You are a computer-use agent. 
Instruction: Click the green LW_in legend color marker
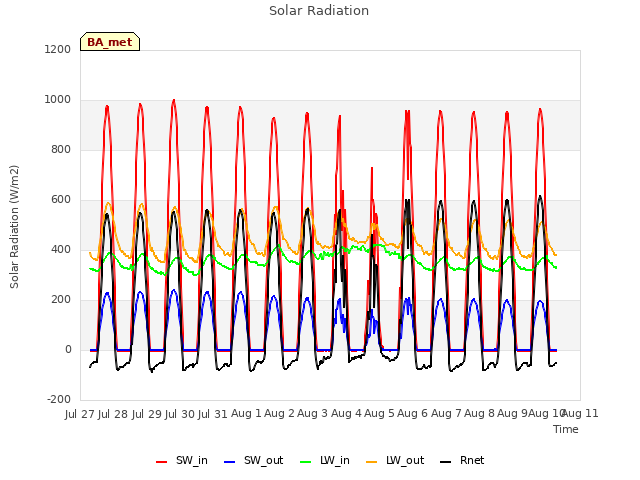point(306,462)
